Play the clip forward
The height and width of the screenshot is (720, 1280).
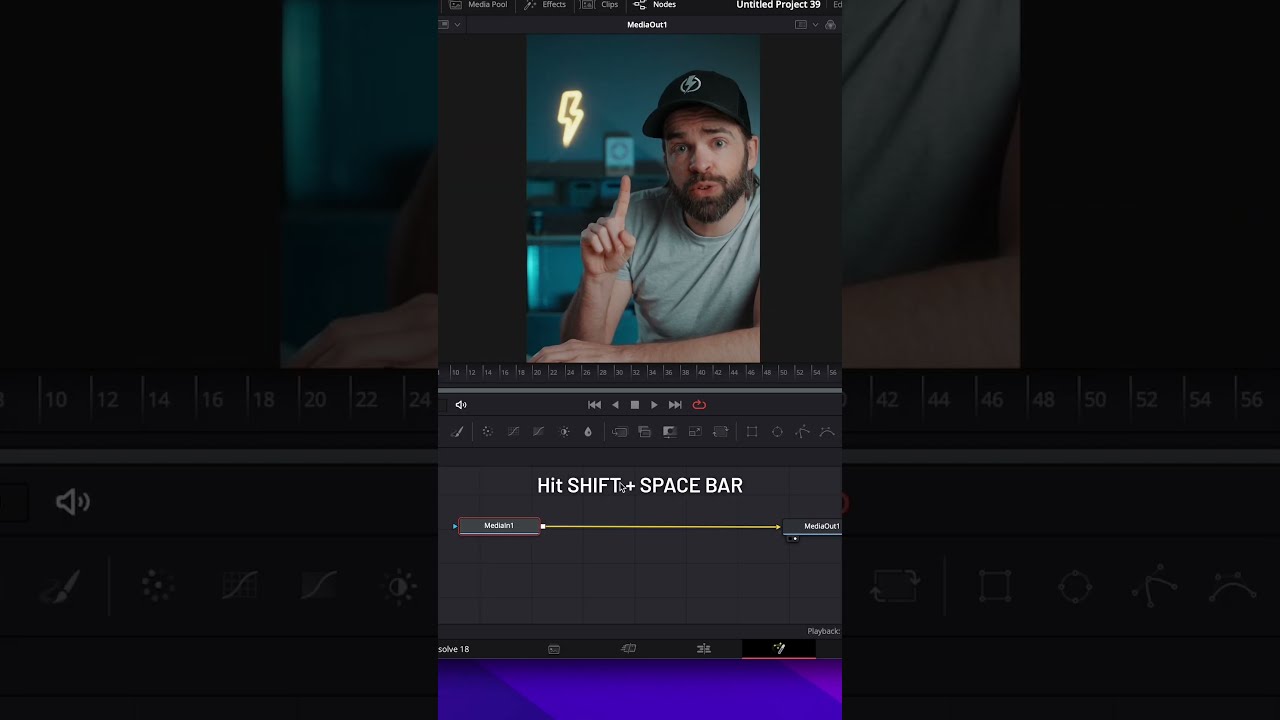tap(654, 405)
